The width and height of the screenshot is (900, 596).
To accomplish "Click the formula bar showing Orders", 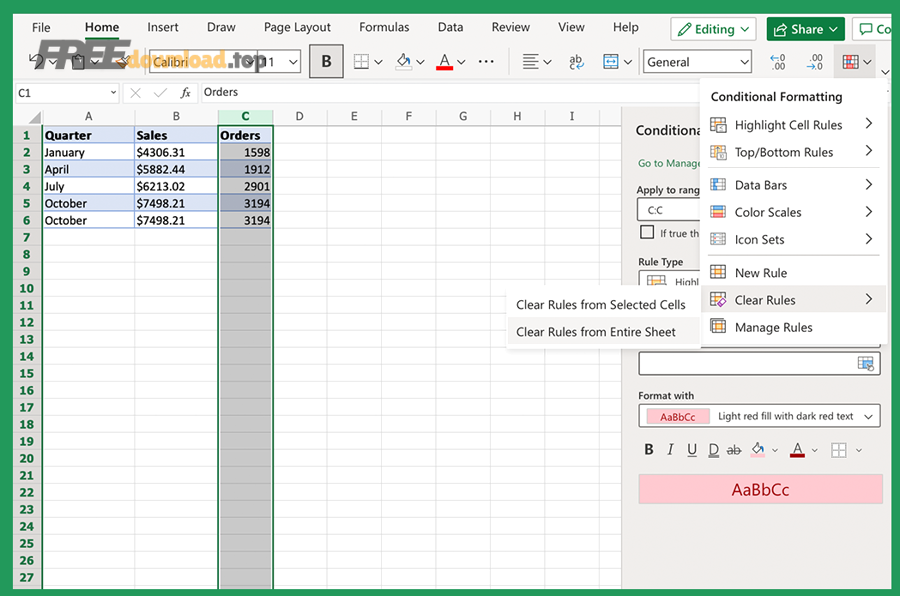I will (448, 92).
